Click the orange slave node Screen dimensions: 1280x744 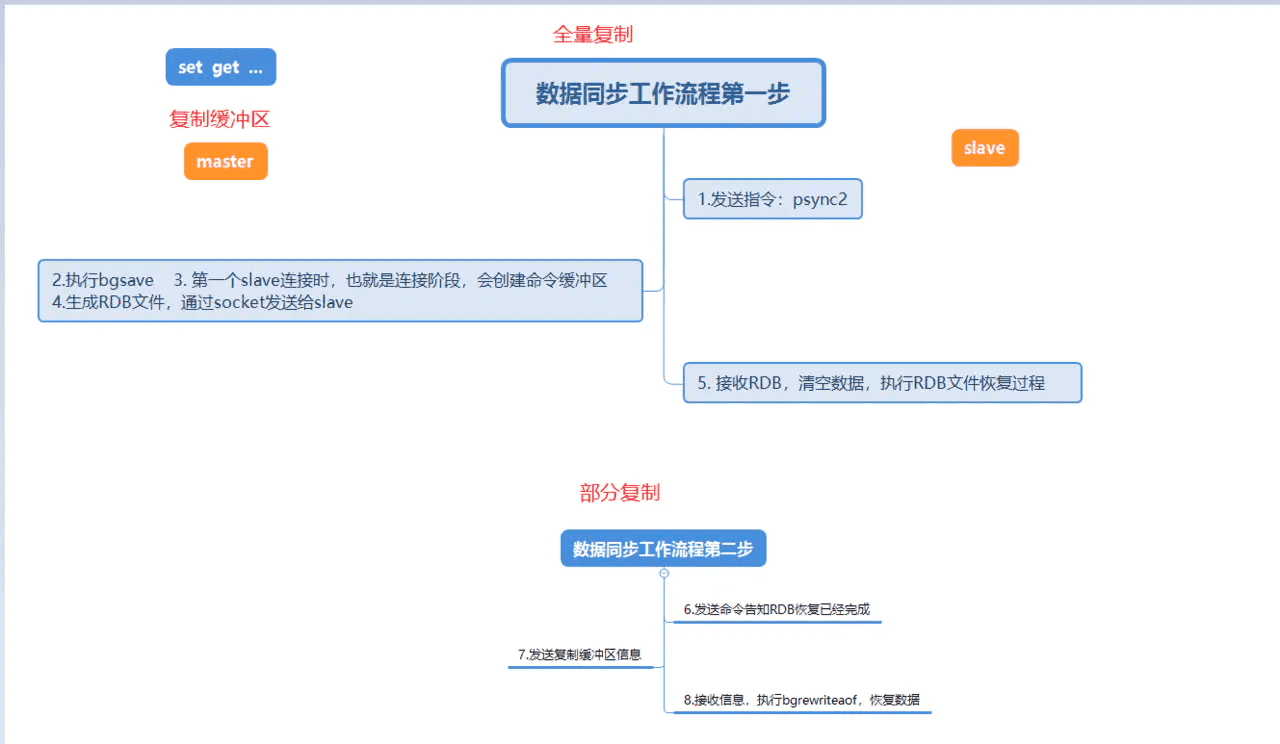pos(985,147)
